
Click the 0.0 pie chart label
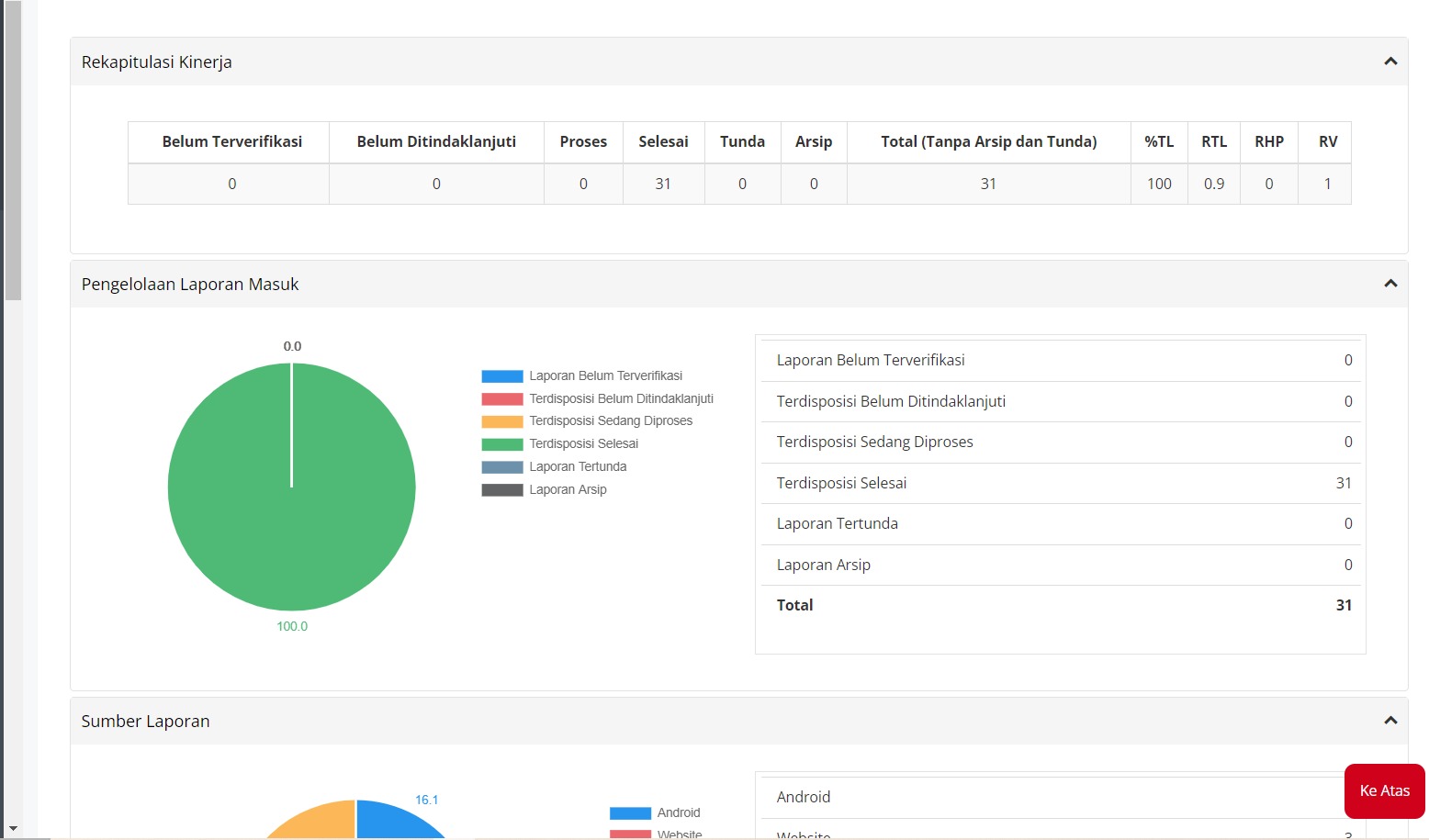coord(292,346)
